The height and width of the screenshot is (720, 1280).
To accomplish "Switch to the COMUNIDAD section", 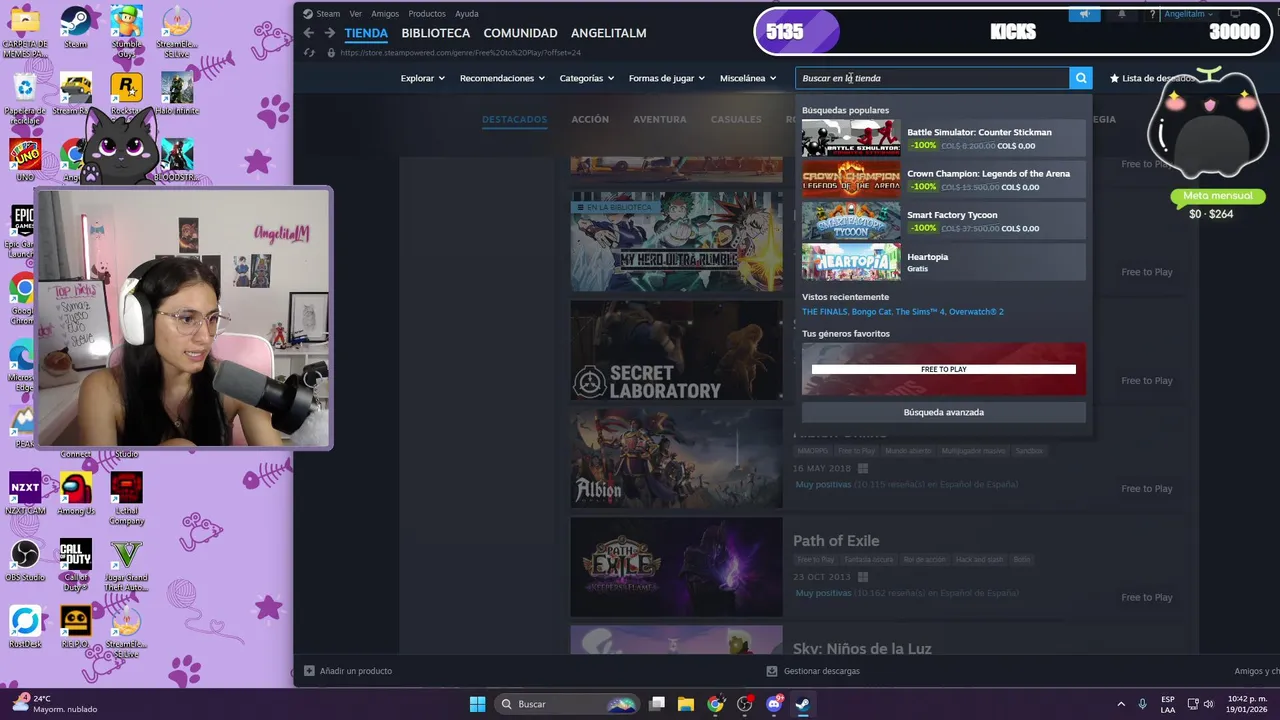I will point(520,33).
